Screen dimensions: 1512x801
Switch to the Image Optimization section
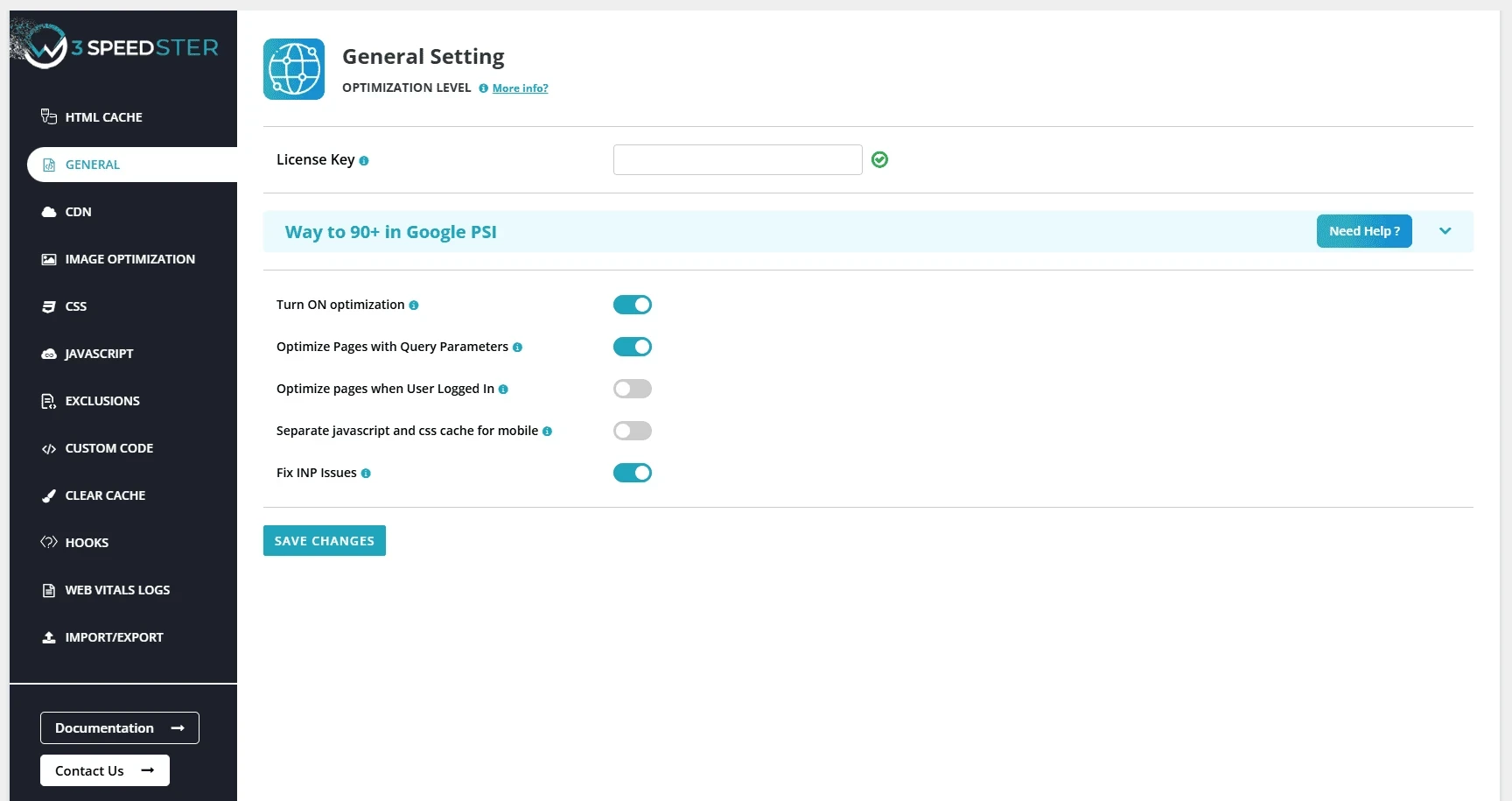[x=129, y=259]
